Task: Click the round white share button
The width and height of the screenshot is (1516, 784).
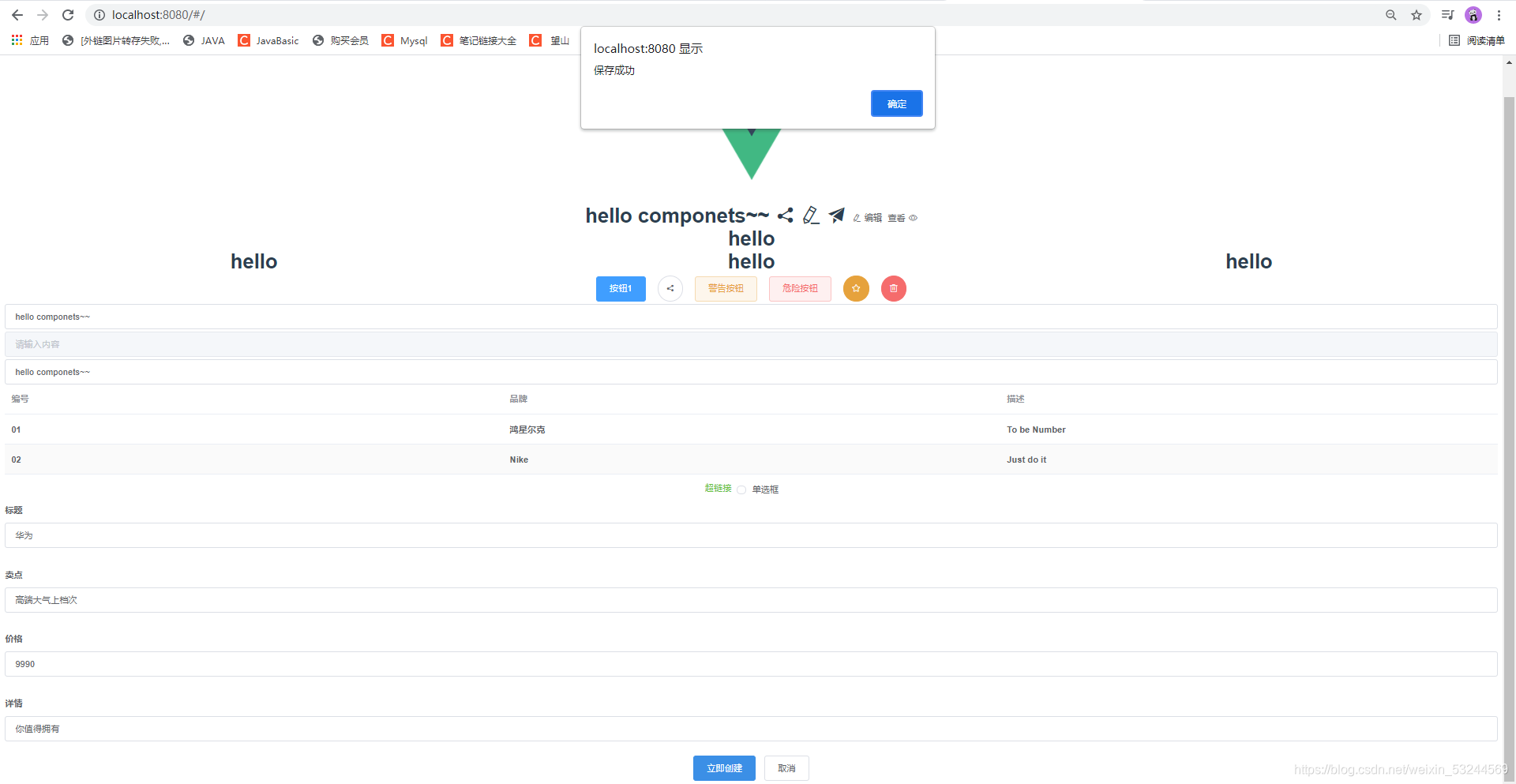Action: (670, 289)
